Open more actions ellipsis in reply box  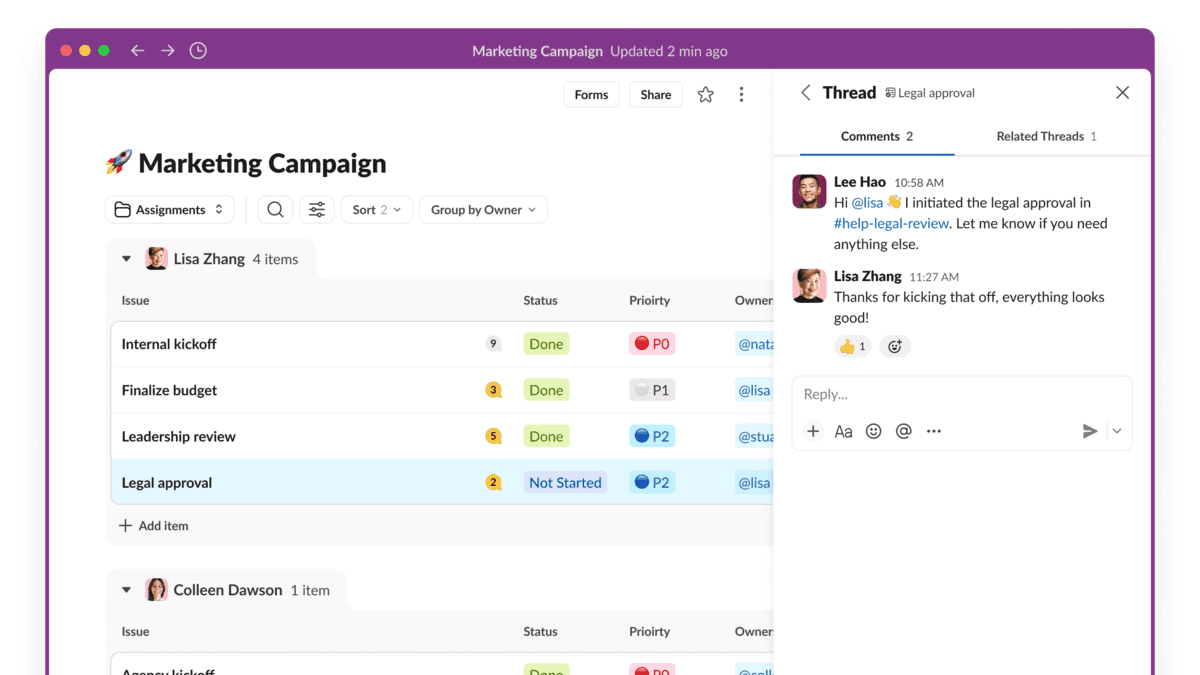[x=933, y=431]
